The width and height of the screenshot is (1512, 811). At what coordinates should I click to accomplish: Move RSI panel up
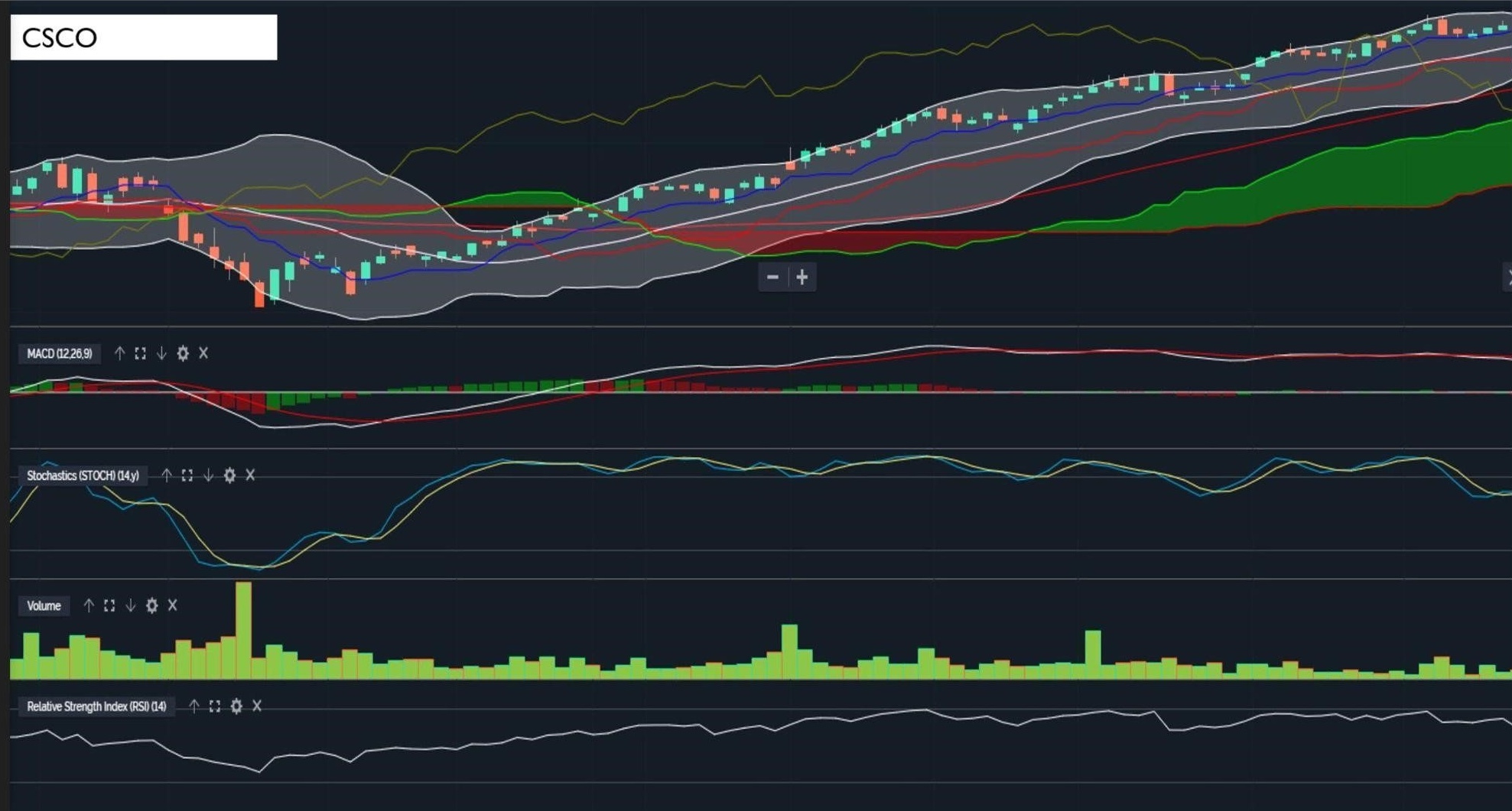193,706
